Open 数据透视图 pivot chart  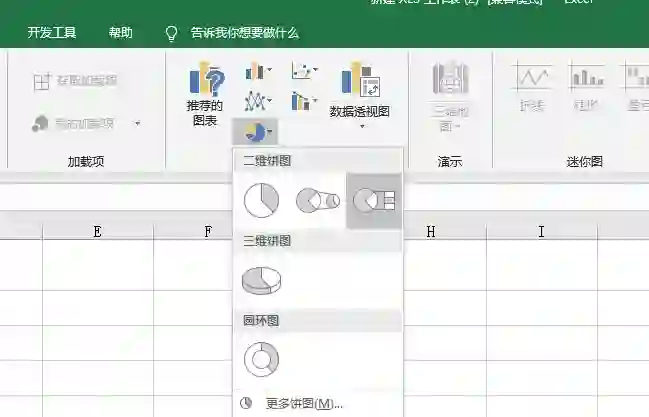[x=359, y=90]
